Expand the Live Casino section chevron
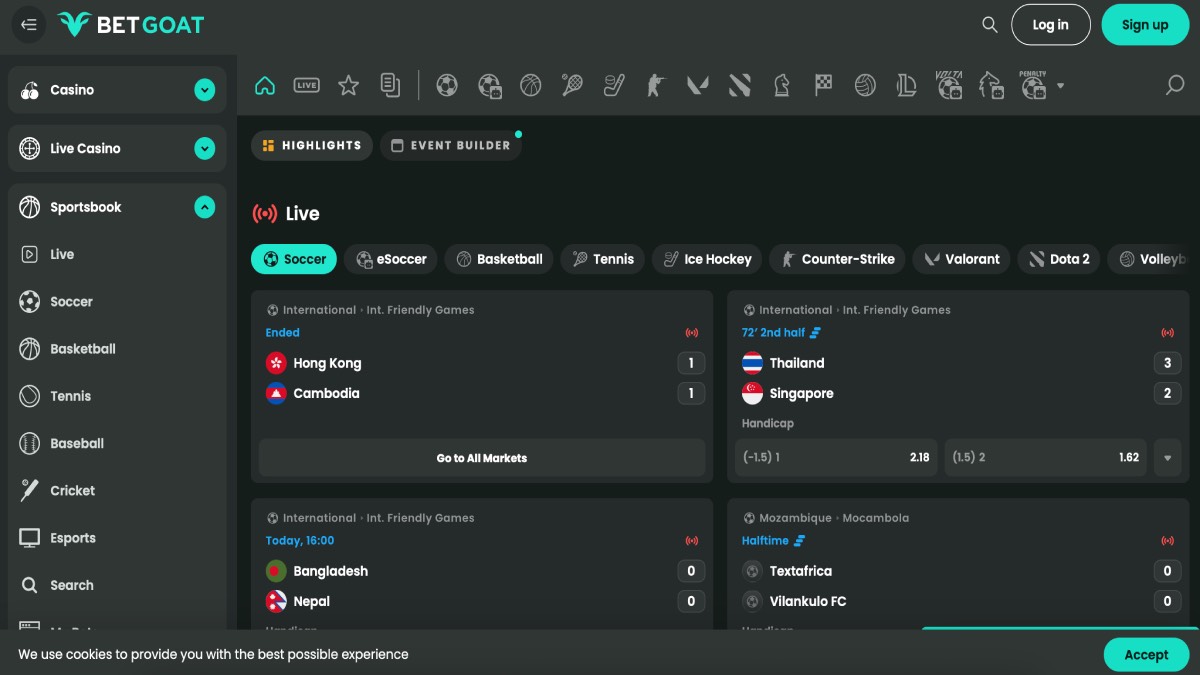The height and width of the screenshot is (675, 1200). click(205, 149)
